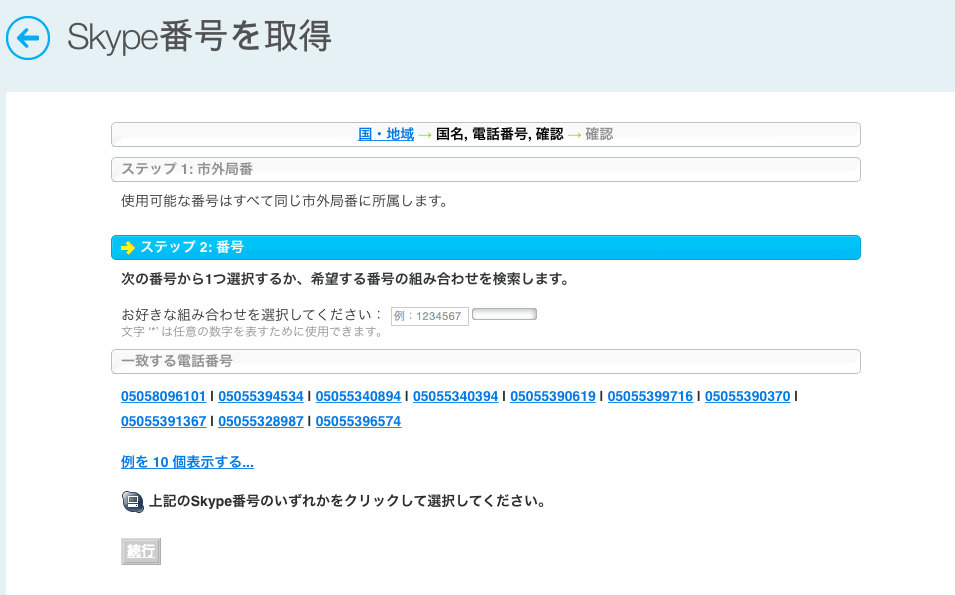The height and width of the screenshot is (595, 955).
Task: Click the back arrow icon
Action: (x=28, y=38)
